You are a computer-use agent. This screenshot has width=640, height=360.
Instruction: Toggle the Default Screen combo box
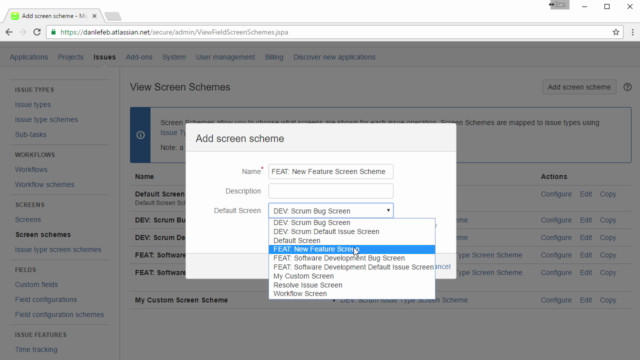(331, 211)
